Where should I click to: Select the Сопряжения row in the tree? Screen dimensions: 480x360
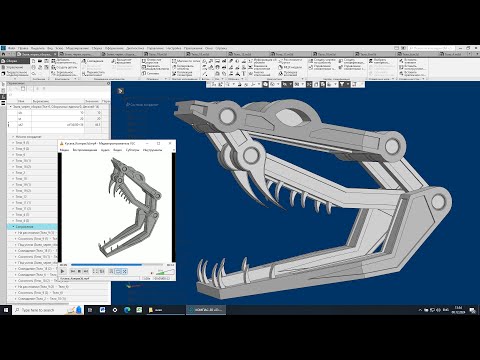(x=32, y=227)
